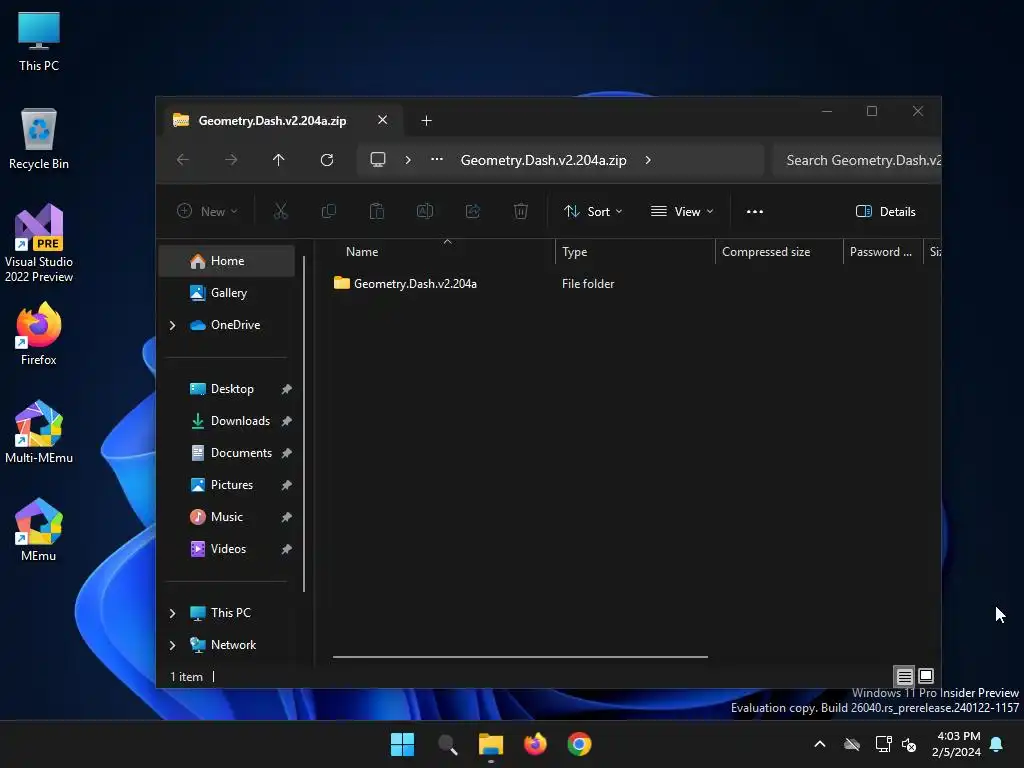Click the horizontal scrollbar in file list

[x=520, y=657]
